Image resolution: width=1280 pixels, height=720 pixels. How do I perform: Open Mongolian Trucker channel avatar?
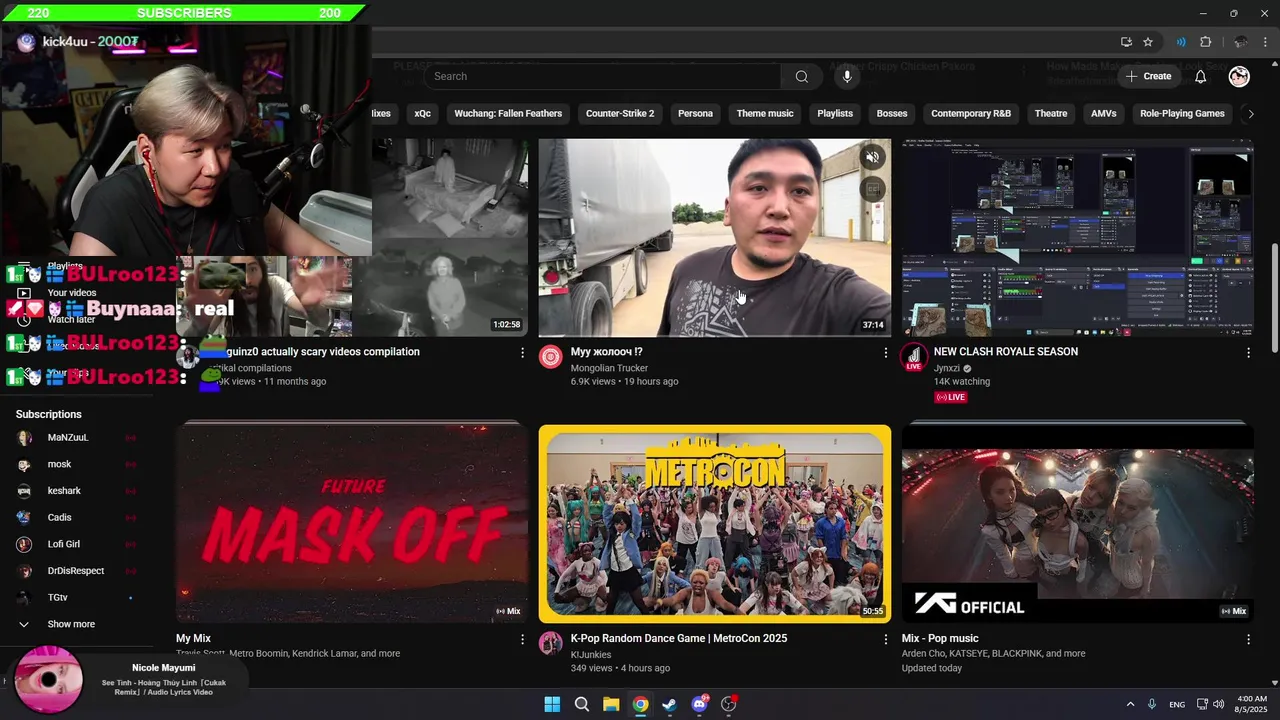tap(551, 357)
